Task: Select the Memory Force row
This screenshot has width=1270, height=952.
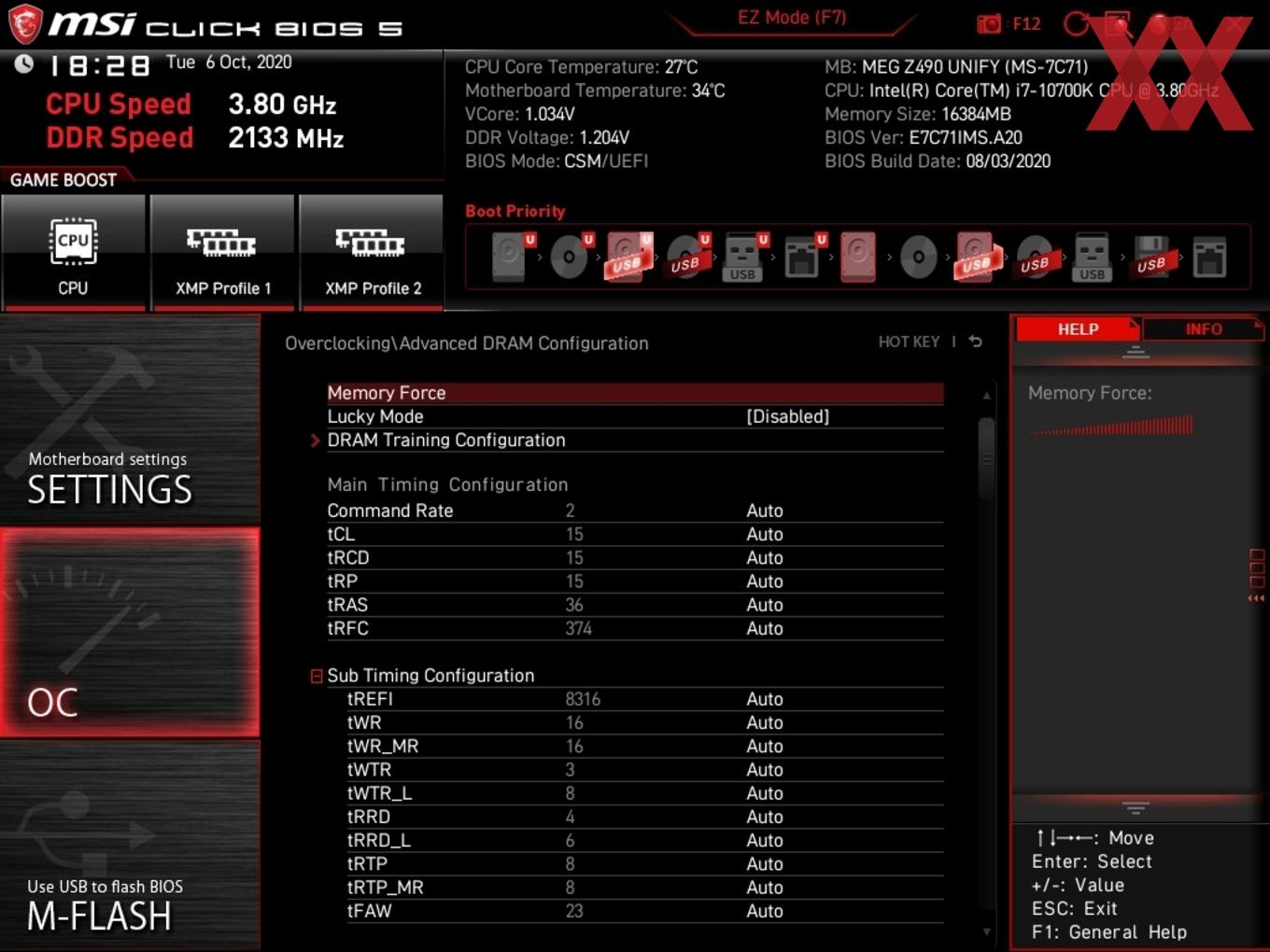Action: point(635,393)
